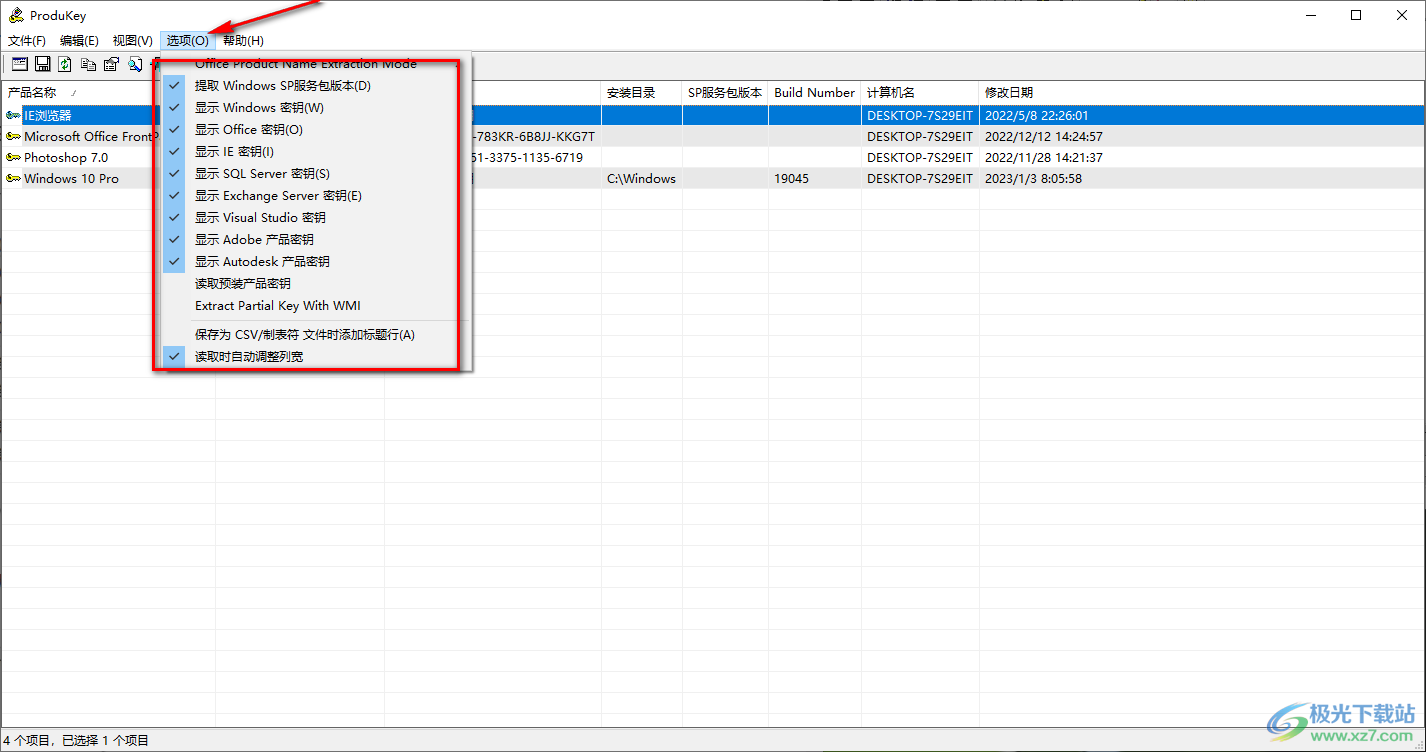This screenshot has width=1426, height=752.
Task: Click the key icon beside Windows 10 Pro
Action: (13, 178)
